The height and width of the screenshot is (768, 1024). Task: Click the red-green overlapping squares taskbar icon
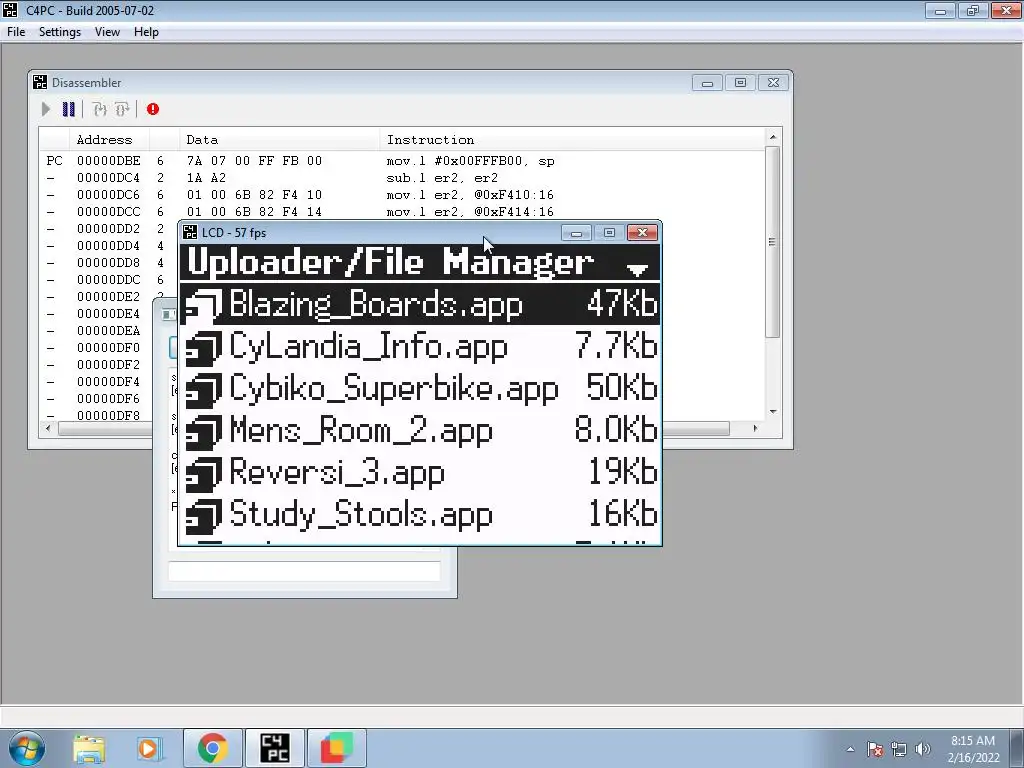pos(336,748)
